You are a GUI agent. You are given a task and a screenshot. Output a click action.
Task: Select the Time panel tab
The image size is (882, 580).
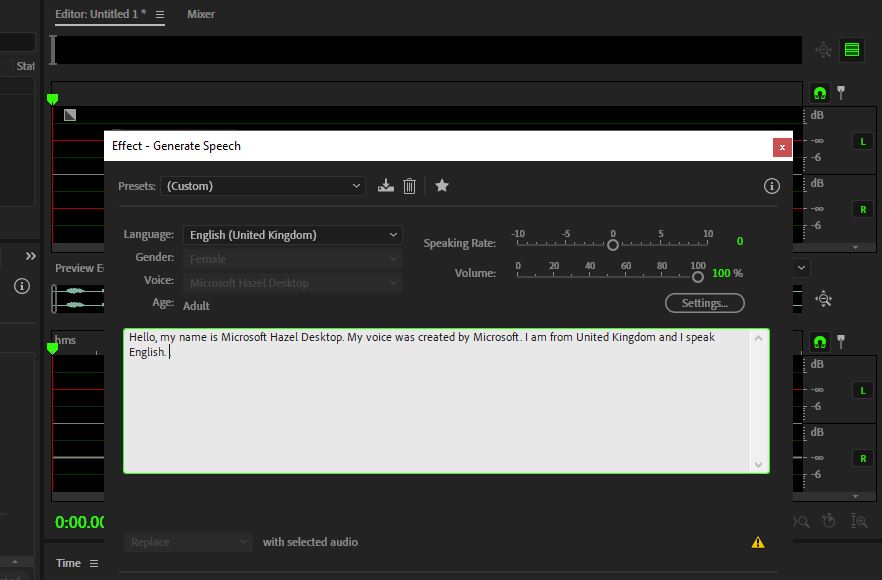tap(69, 563)
